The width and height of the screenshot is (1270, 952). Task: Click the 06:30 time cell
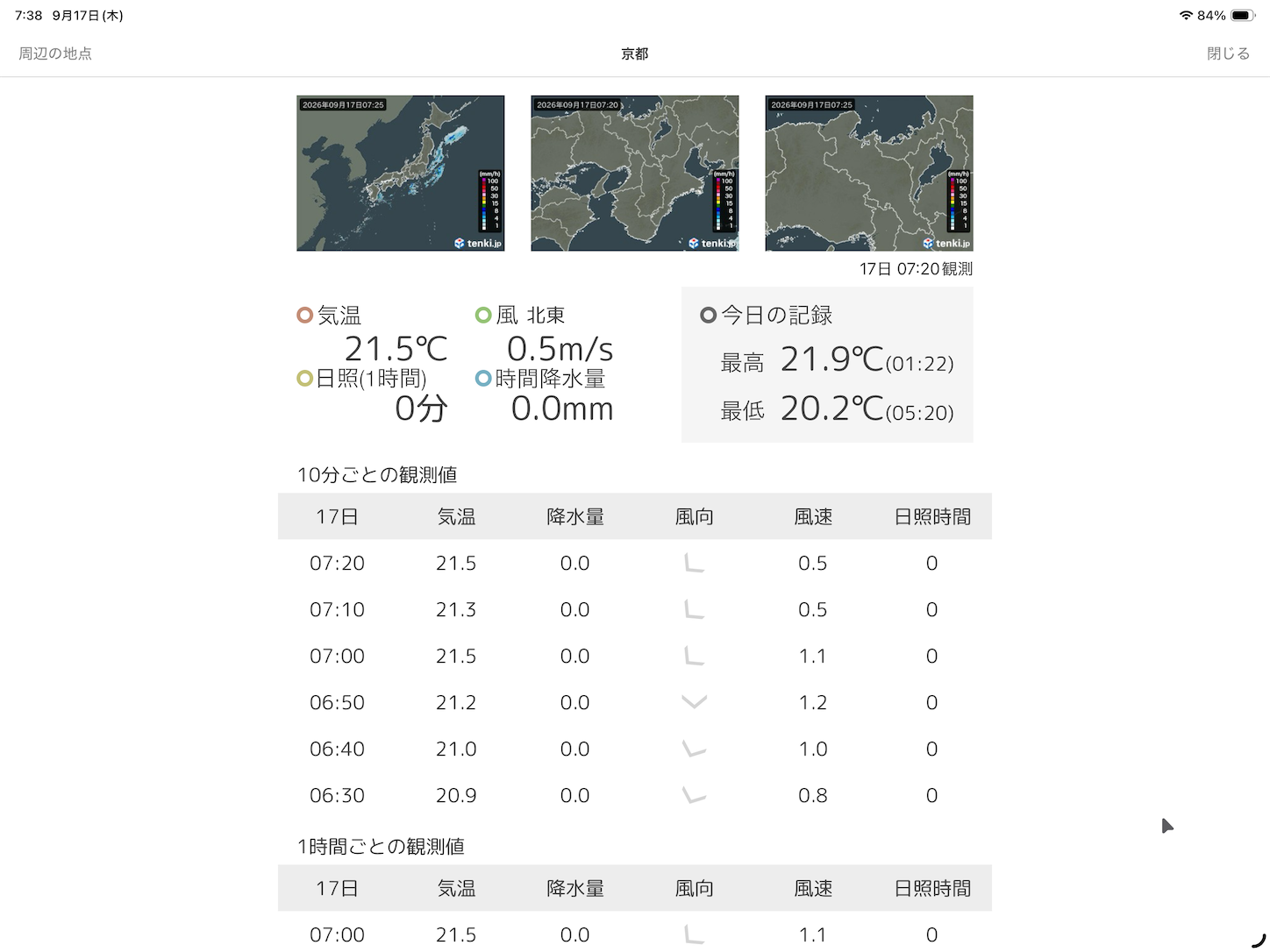click(x=337, y=795)
